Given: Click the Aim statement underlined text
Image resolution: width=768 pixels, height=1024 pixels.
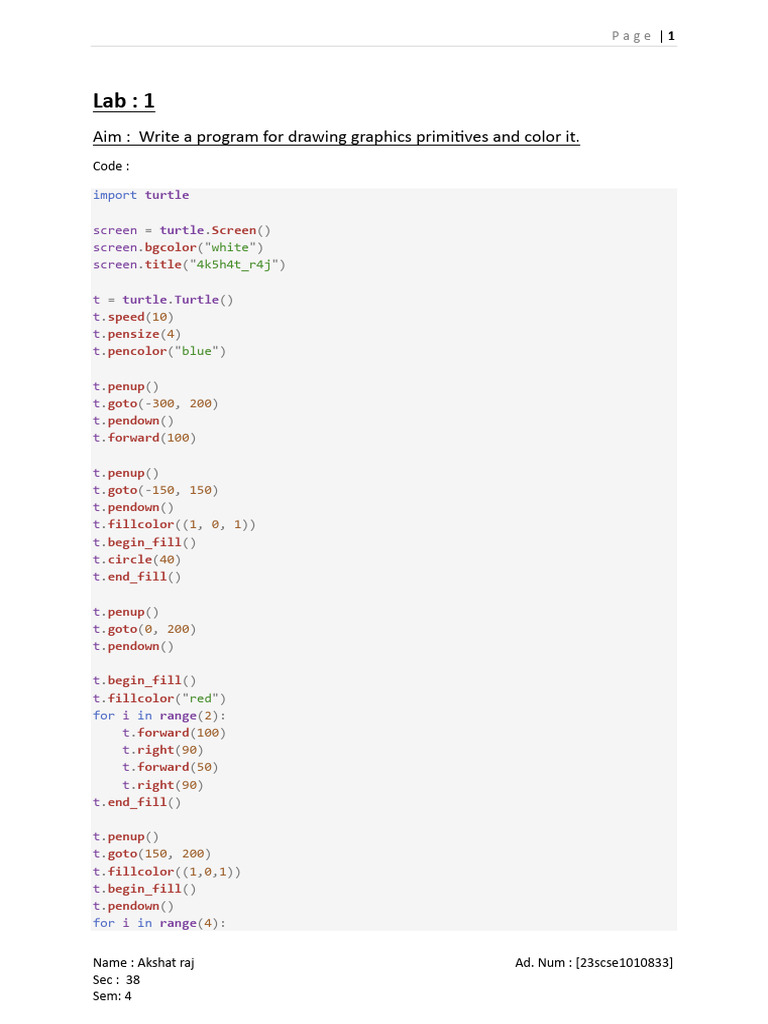Looking at the screenshot, I should click(x=336, y=136).
